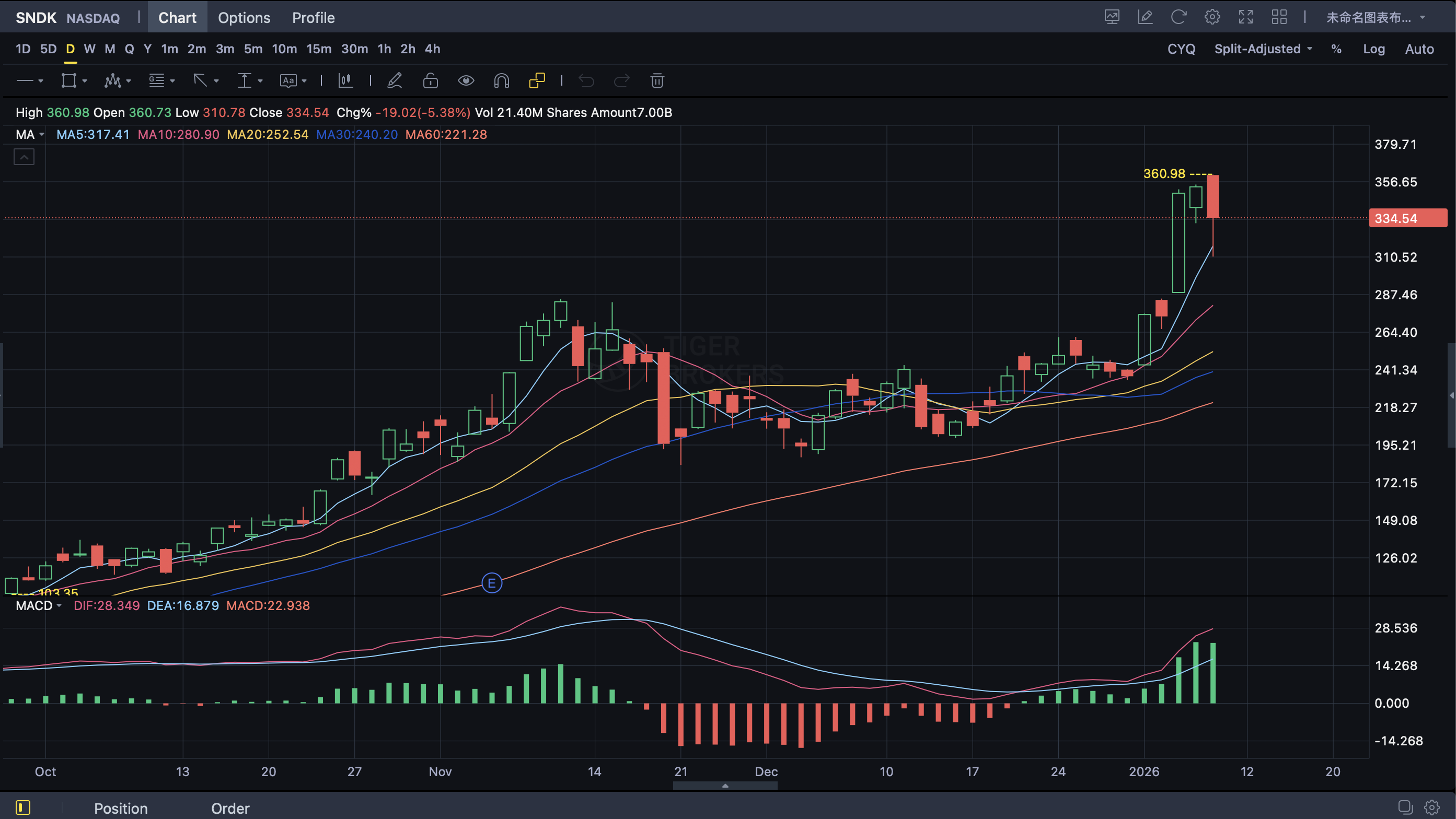The width and height of the screenshot is (1456, 819).
Task: Toggle percent scale mode
Action: click(x=1336, y=49)
